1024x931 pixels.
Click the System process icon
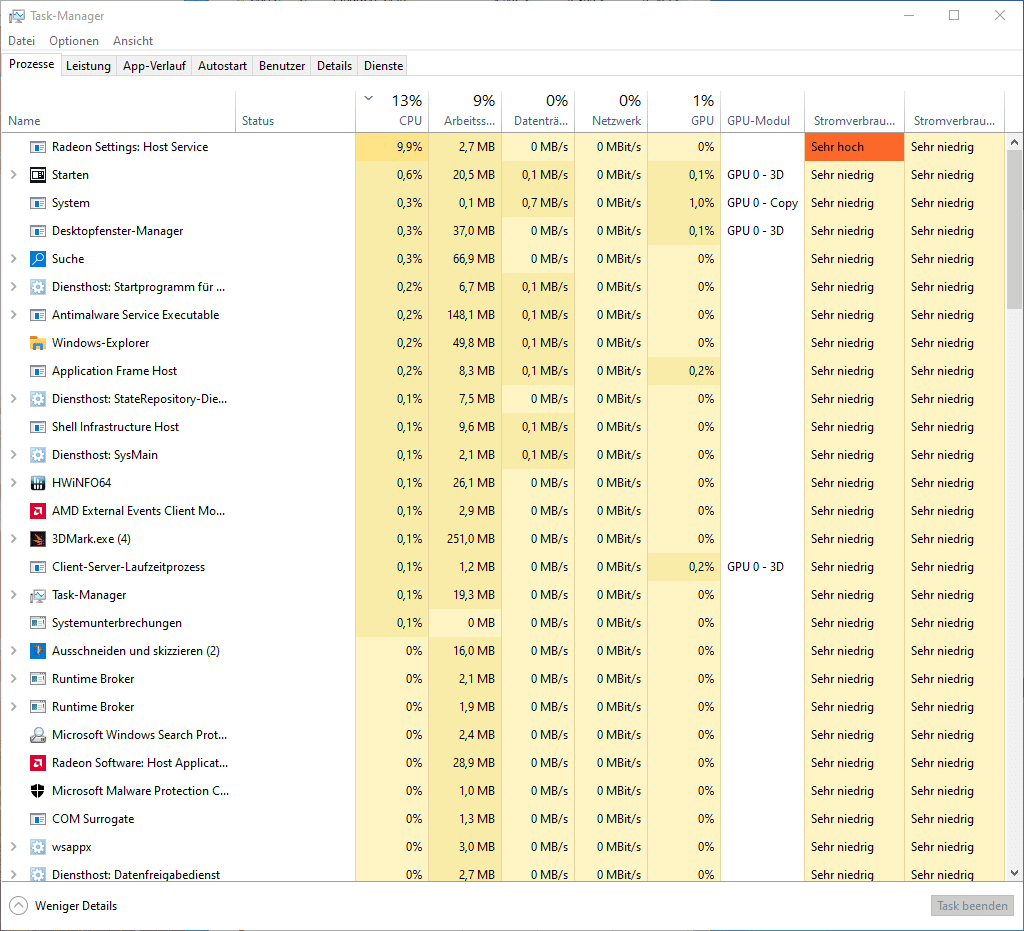(38, 203)
